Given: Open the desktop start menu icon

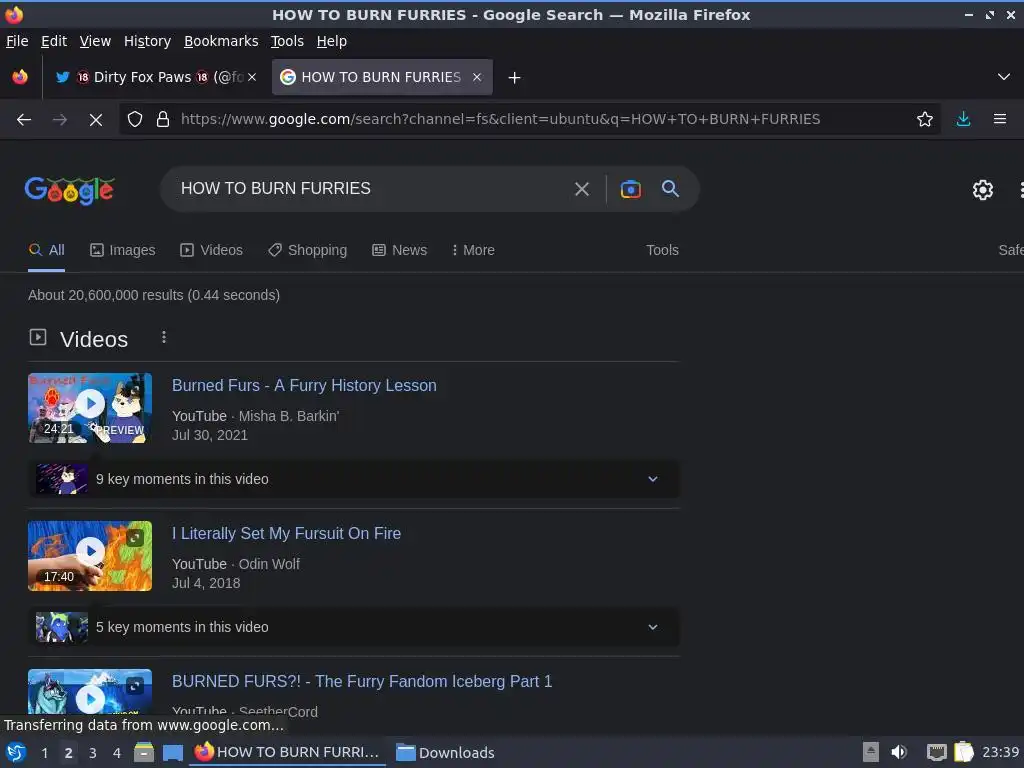Looking at the screenshot, I should click(16, 752).
